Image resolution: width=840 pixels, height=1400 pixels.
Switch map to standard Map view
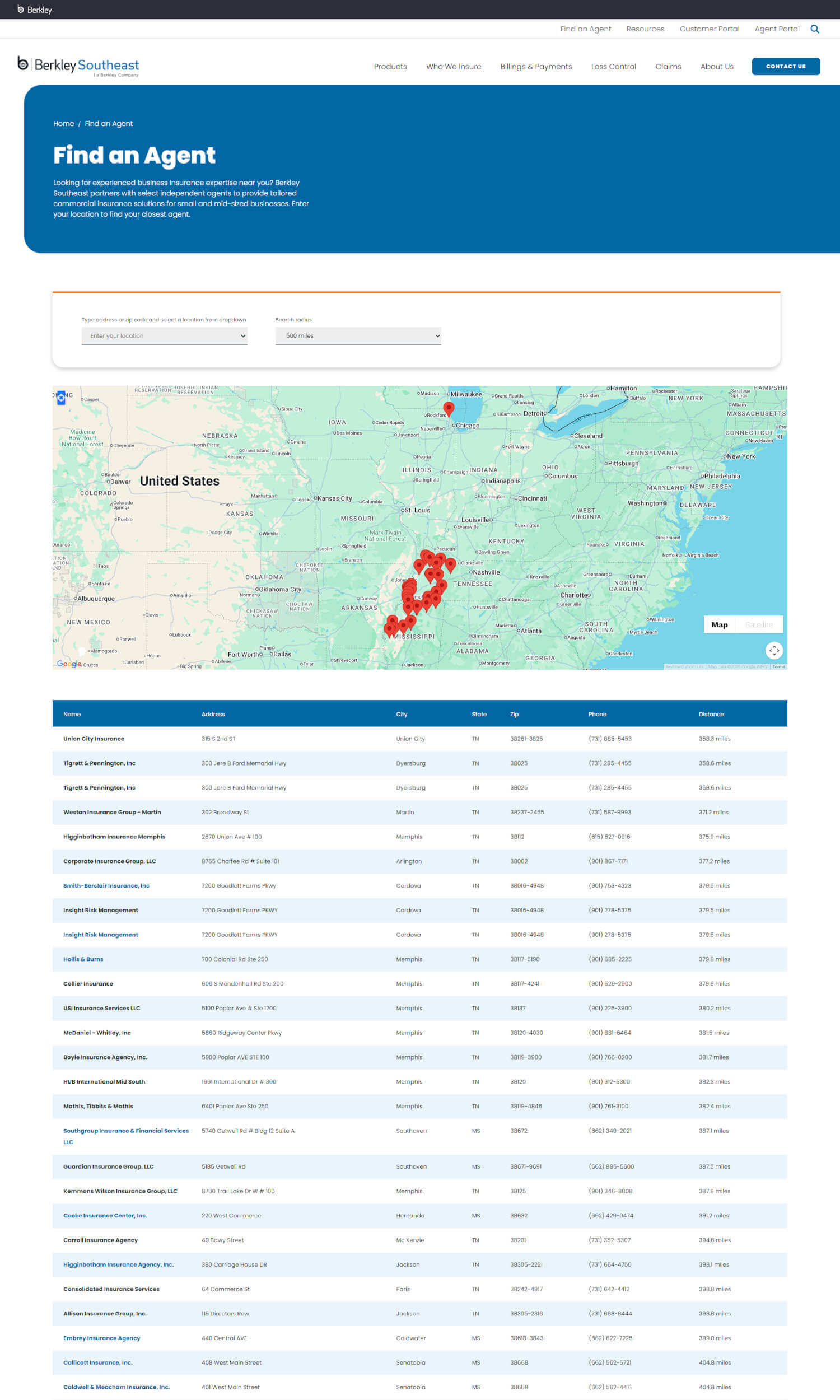719,624
